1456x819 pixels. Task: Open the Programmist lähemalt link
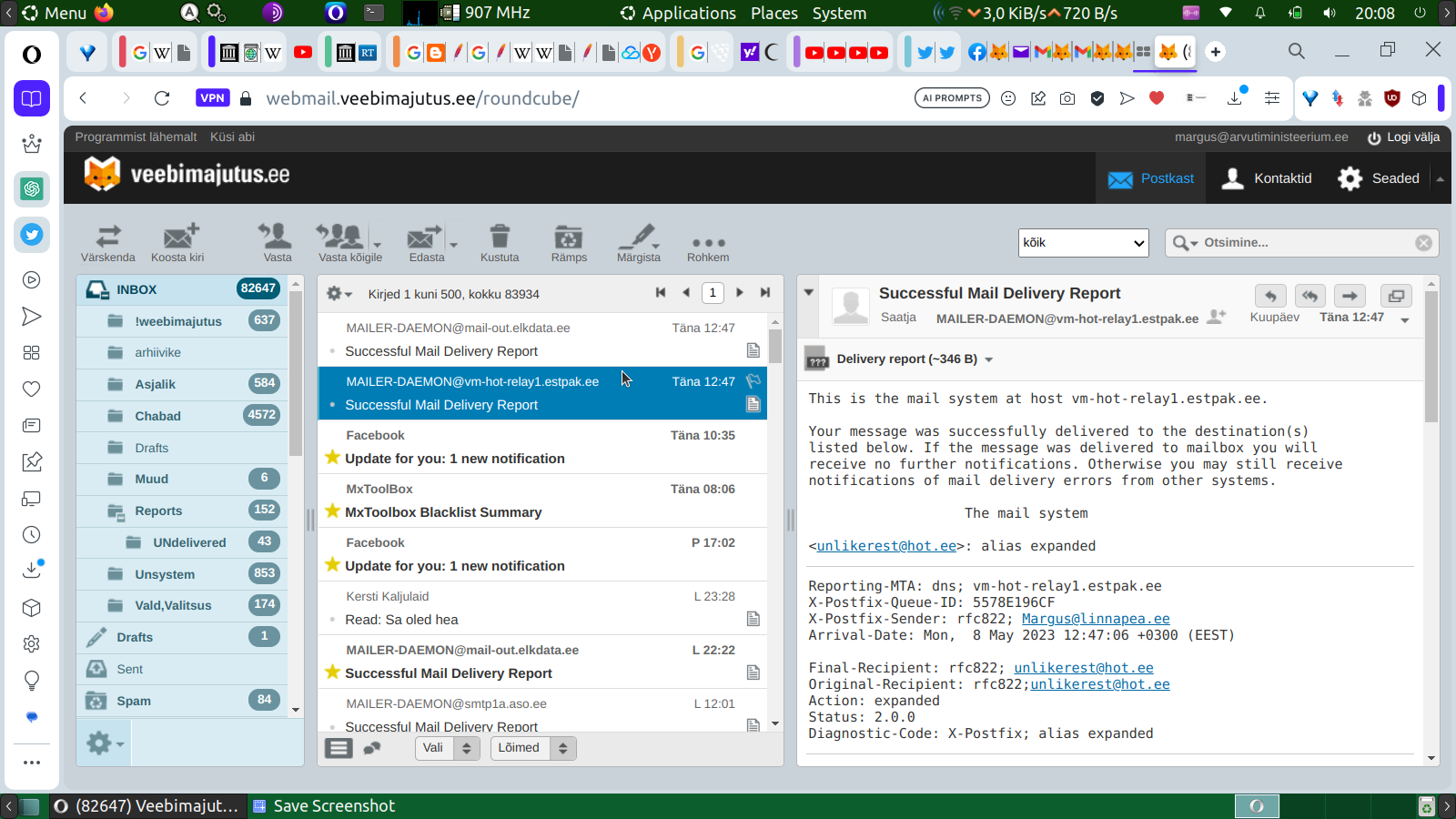point(136,136)
